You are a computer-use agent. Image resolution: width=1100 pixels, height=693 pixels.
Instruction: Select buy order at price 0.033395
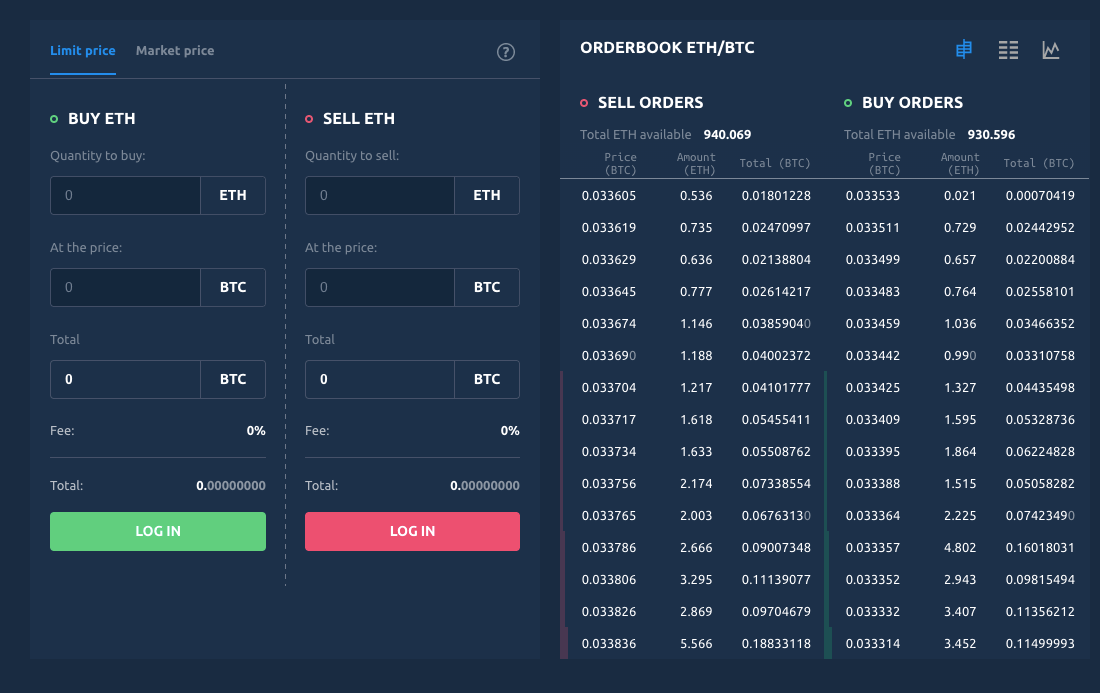[x=957, y=452]
